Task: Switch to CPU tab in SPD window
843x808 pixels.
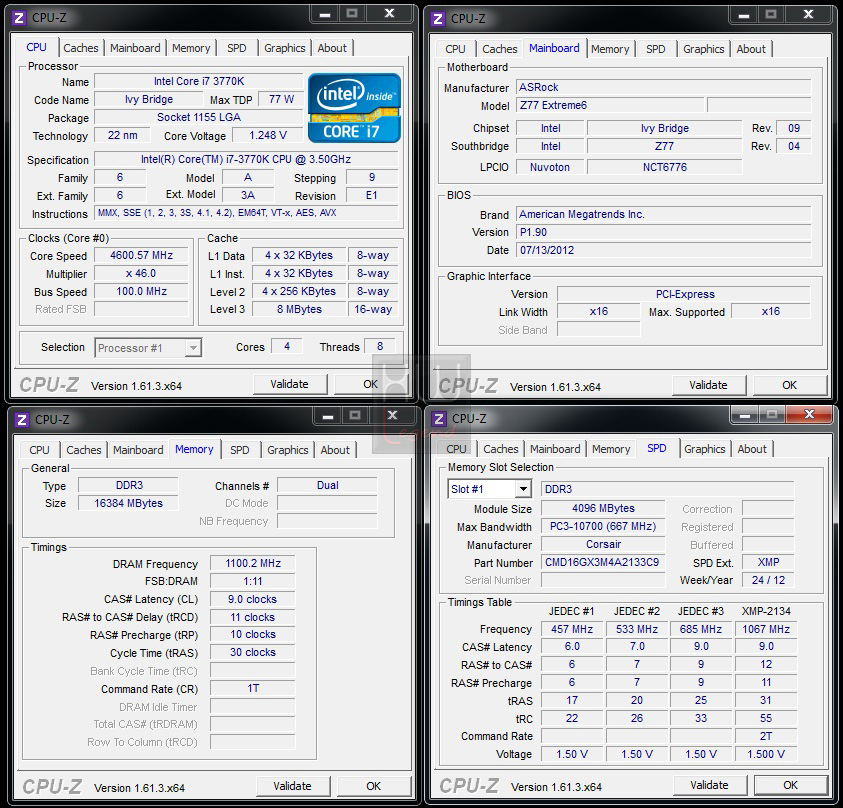Action: [x=456, y=449]
